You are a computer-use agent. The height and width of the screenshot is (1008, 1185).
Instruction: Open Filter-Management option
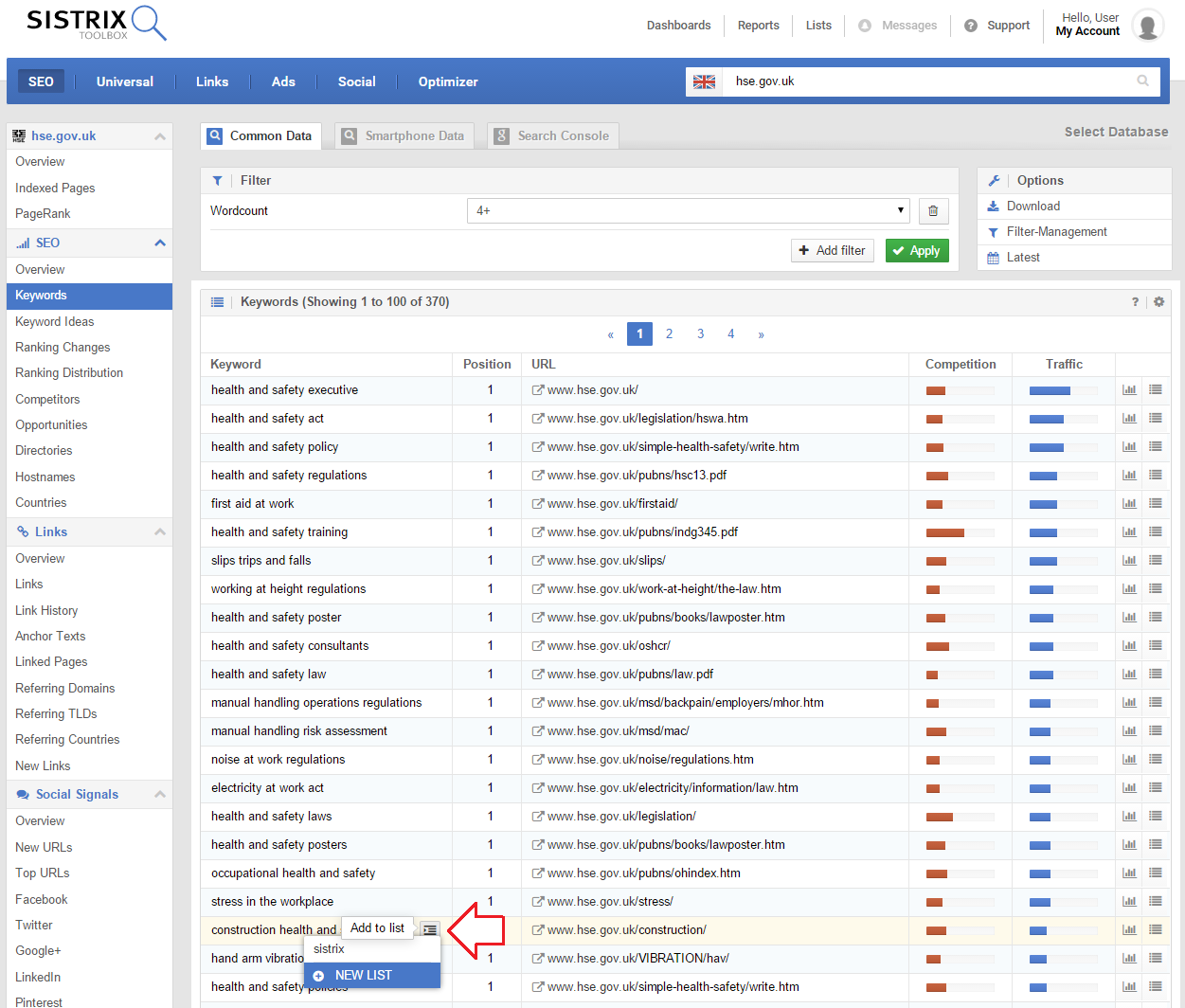[x=1056, y=231]
